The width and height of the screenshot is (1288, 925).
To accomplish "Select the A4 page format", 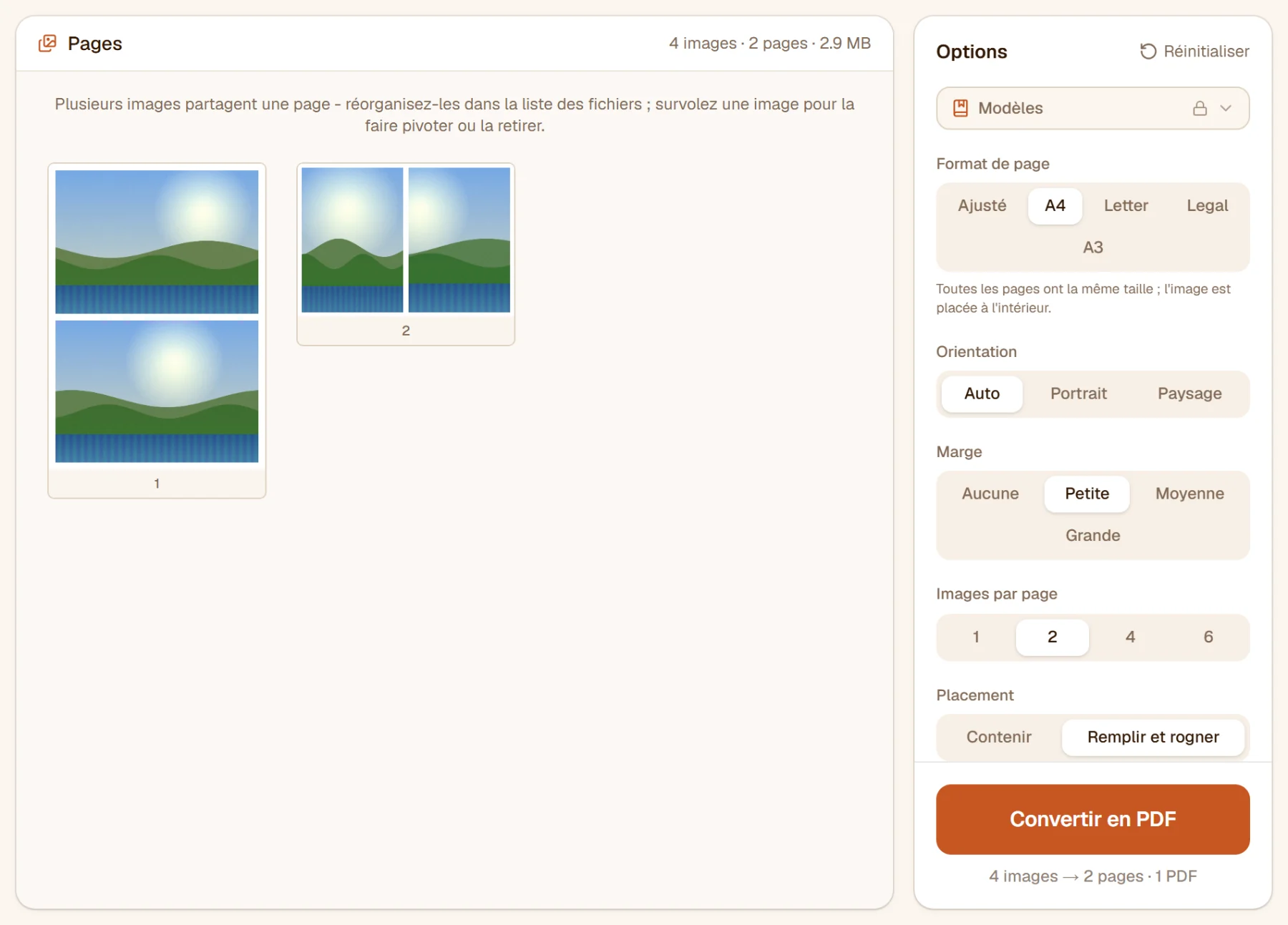I will click(1055, 206).
